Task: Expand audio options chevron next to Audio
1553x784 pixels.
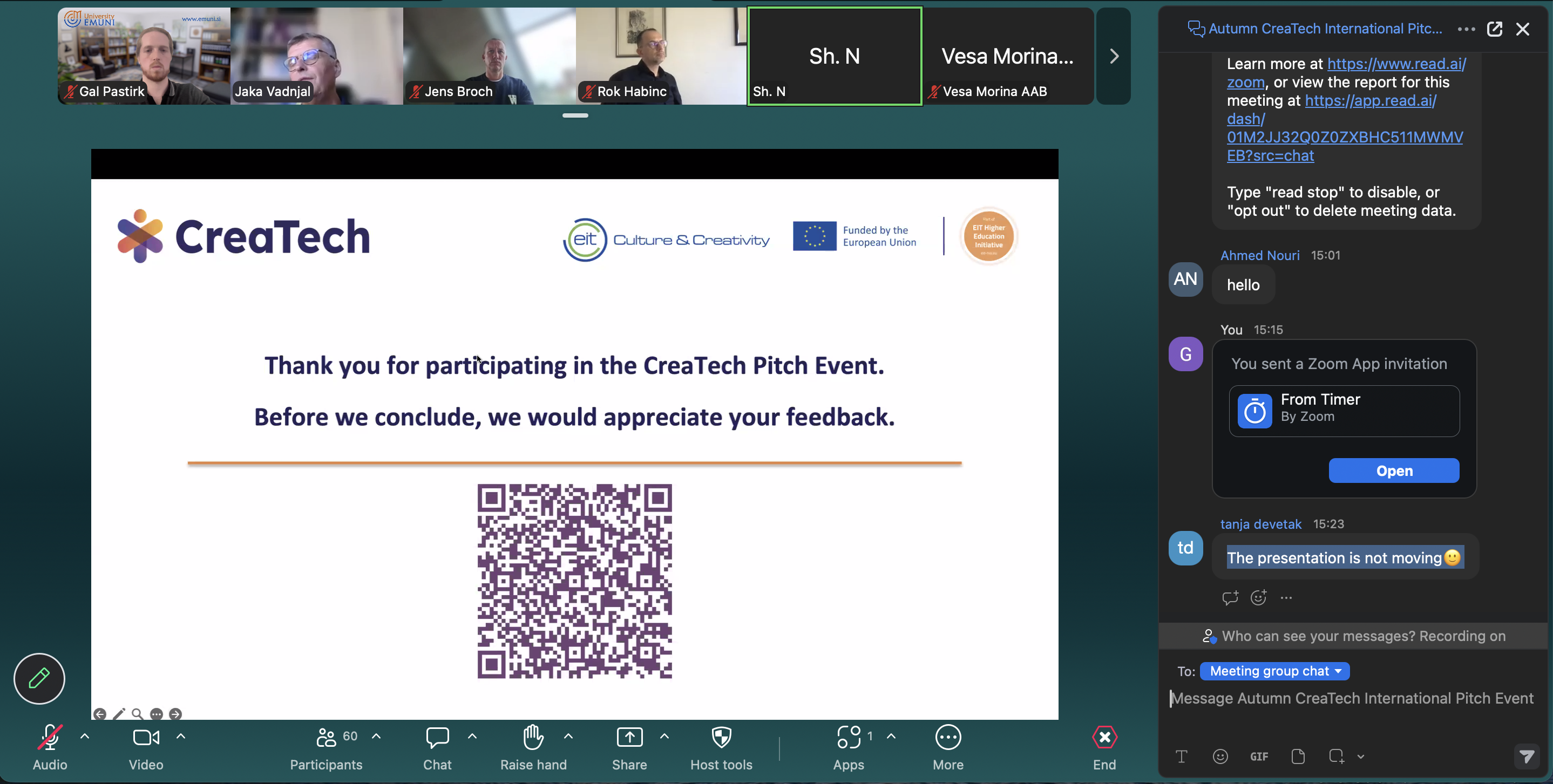Action: (x=85, y=737)
